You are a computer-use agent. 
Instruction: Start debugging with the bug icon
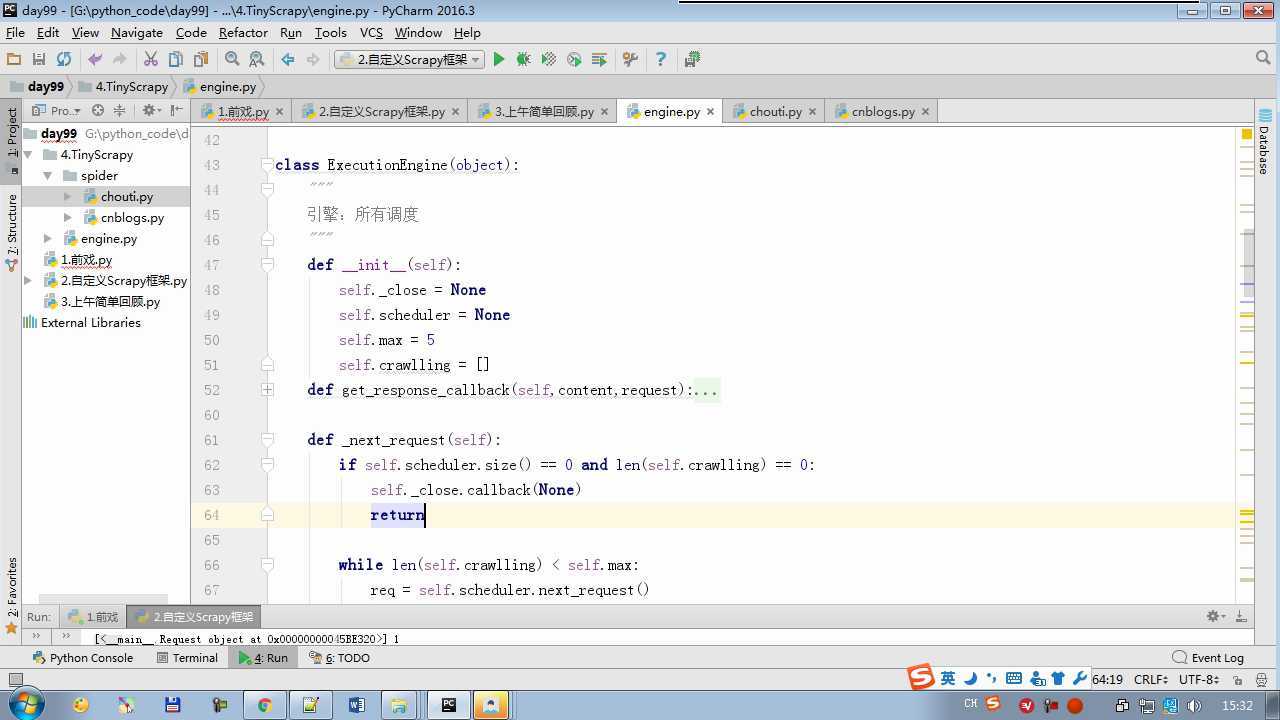point(523,60)
